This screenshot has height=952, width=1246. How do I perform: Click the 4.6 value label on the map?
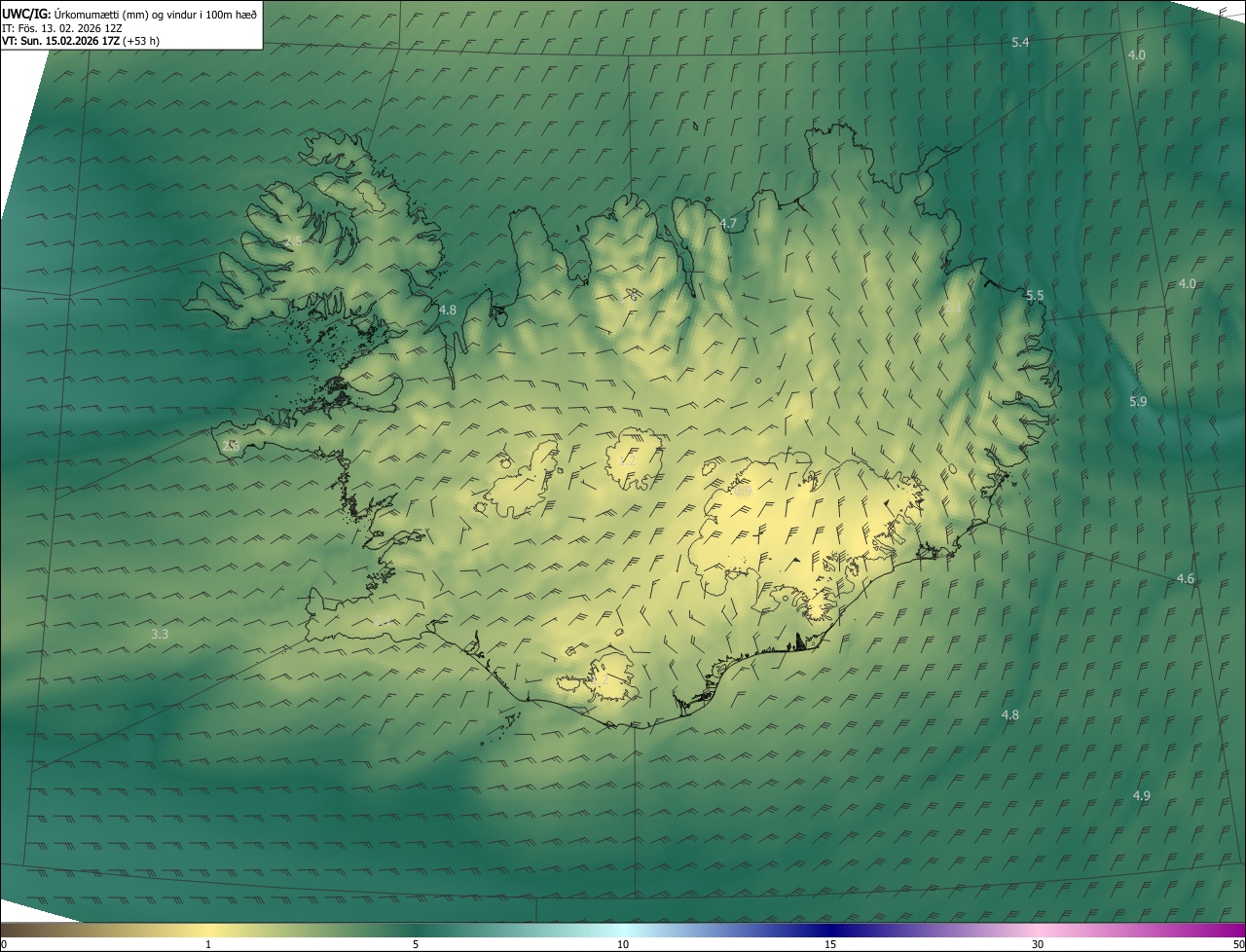pos(1185,578)
